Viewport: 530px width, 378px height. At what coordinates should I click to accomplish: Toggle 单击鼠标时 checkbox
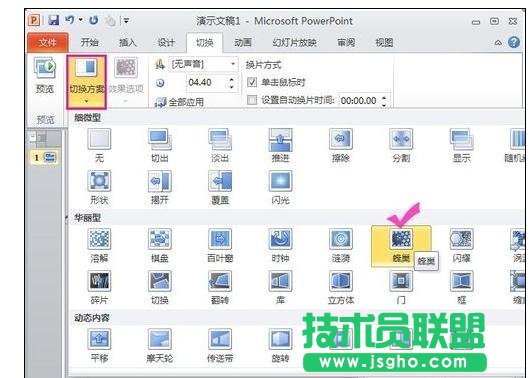(x=252, y=82)
